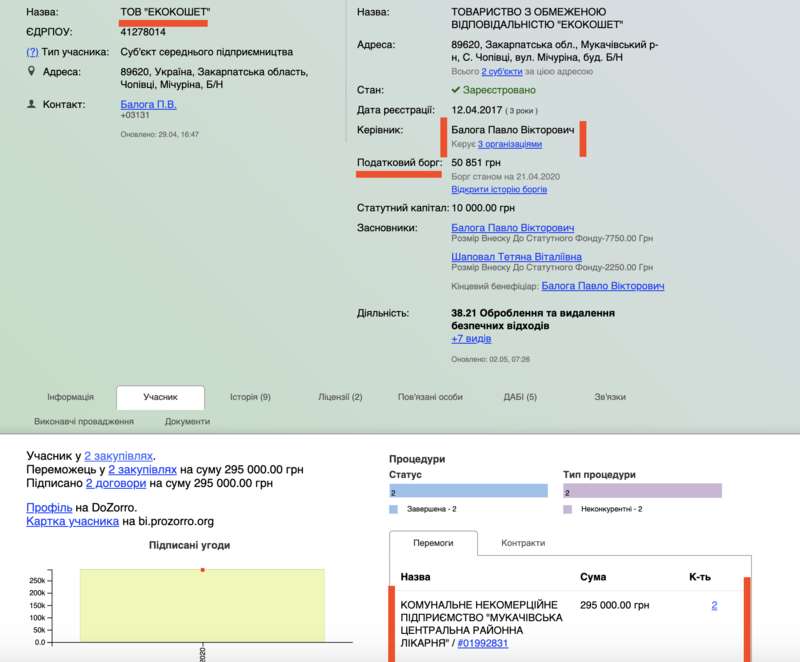Click the contact person icon

pyautogui.click(x=31, y=104)
